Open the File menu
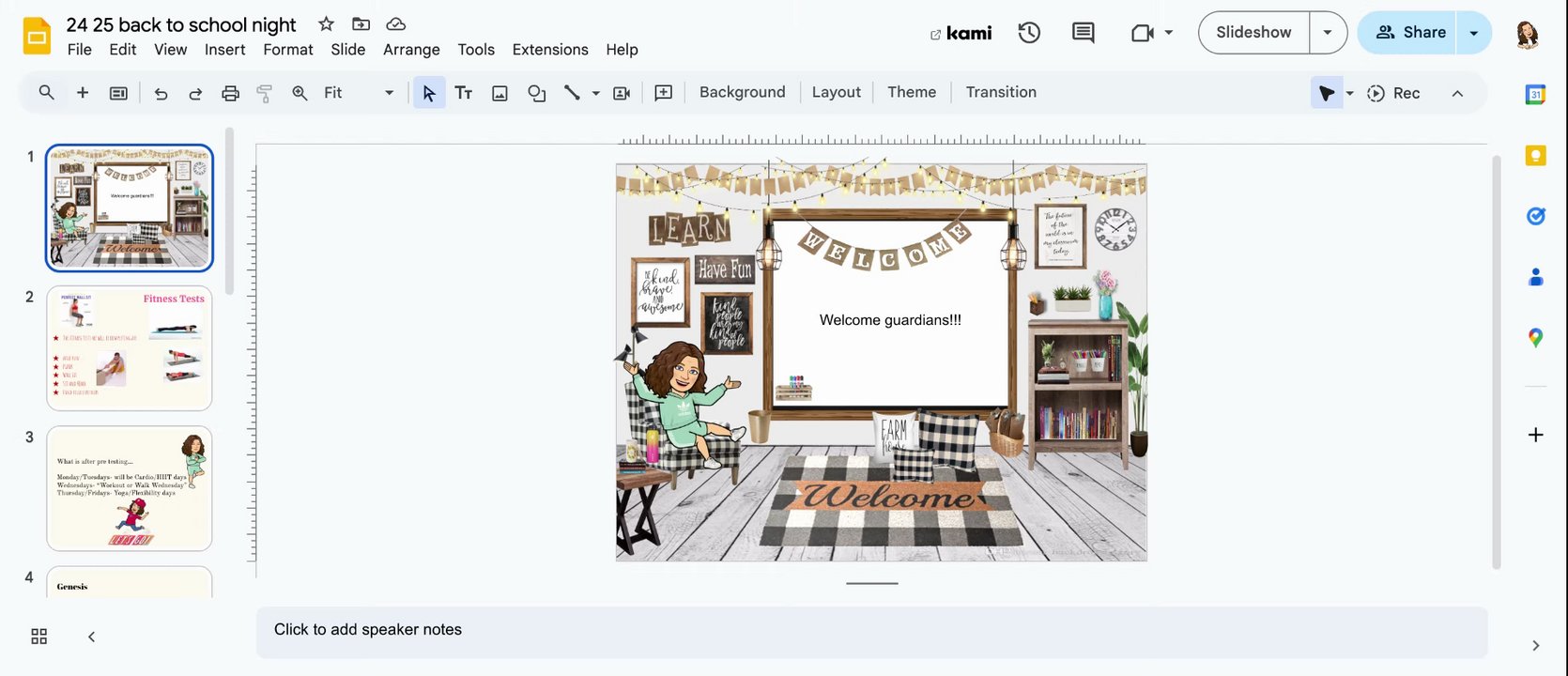The width and height of the screenshot is (1568, 676). pos(80,50)
